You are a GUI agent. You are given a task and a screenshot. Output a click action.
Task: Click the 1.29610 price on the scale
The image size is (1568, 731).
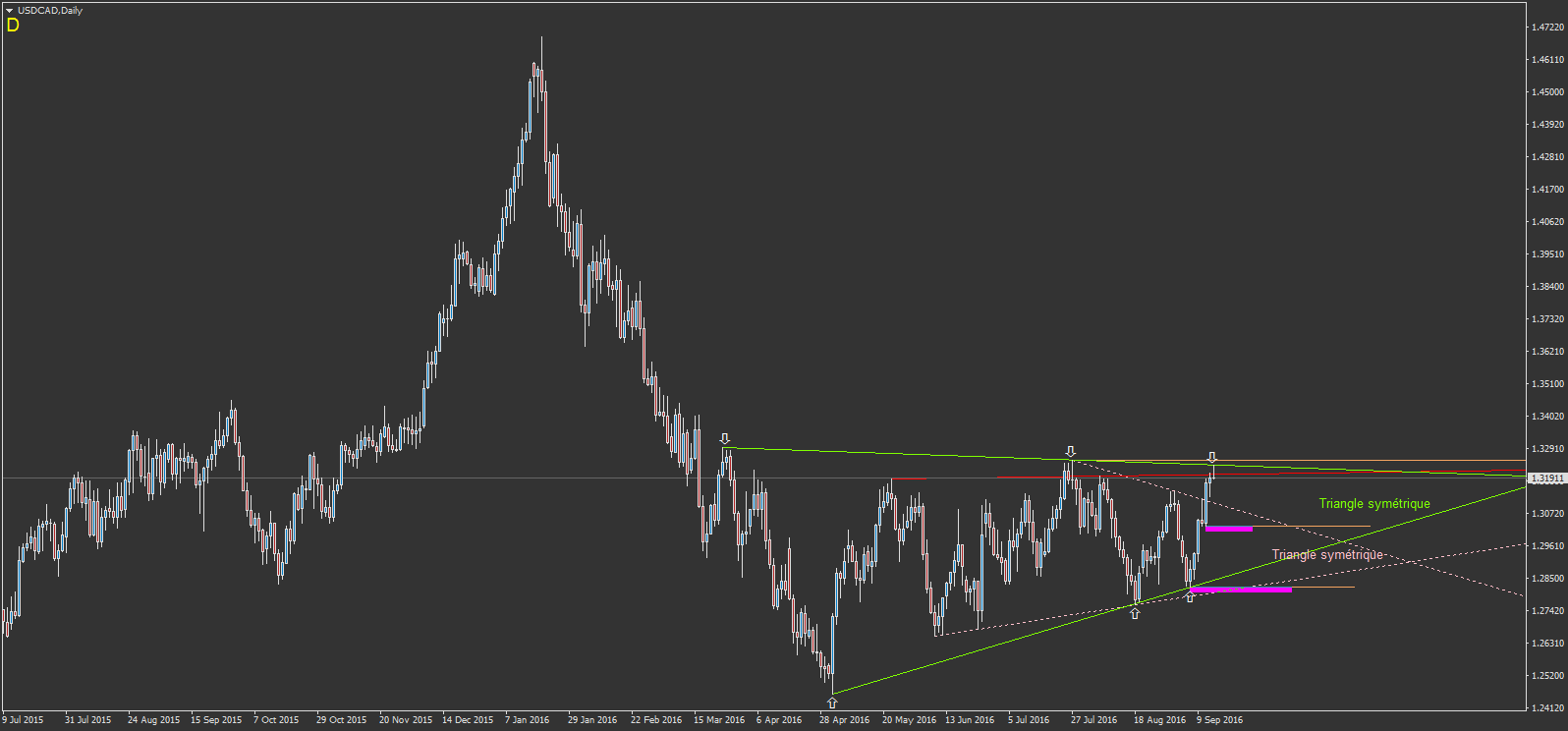click(x=1547, y=546)
